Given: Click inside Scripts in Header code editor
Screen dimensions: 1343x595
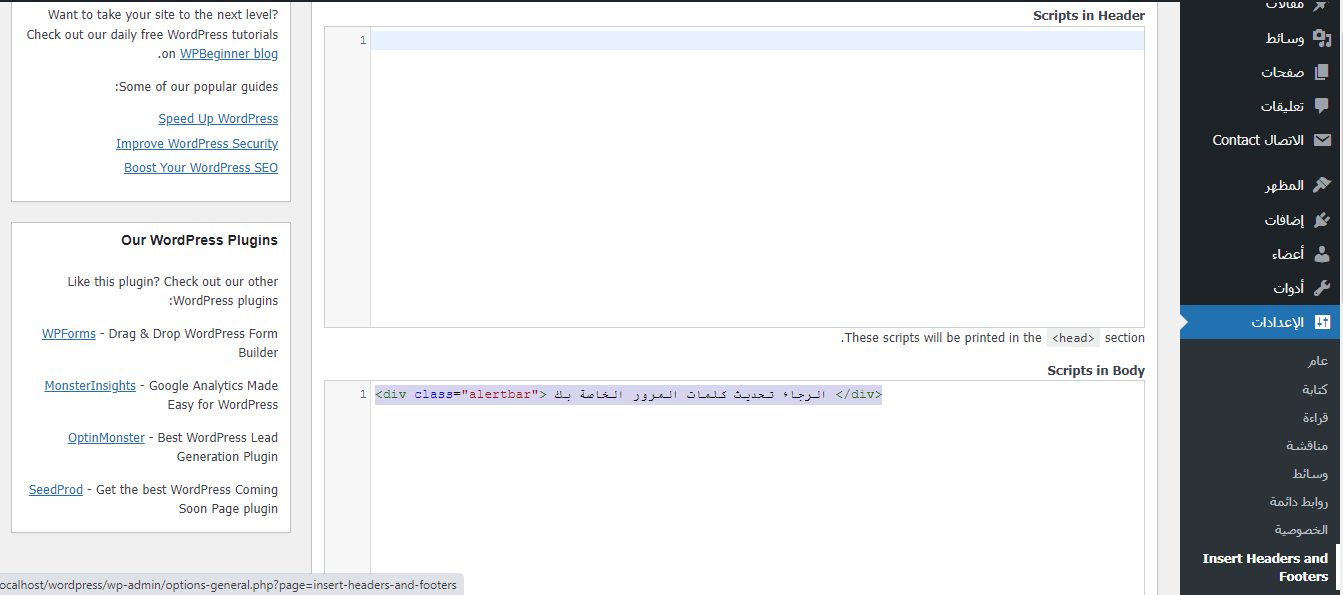Looking at the screenshot, I should click(x=756, y=180).
